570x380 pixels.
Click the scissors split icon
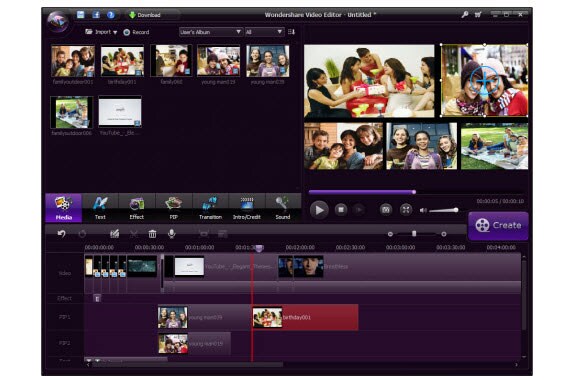click(x=134, y=234)
